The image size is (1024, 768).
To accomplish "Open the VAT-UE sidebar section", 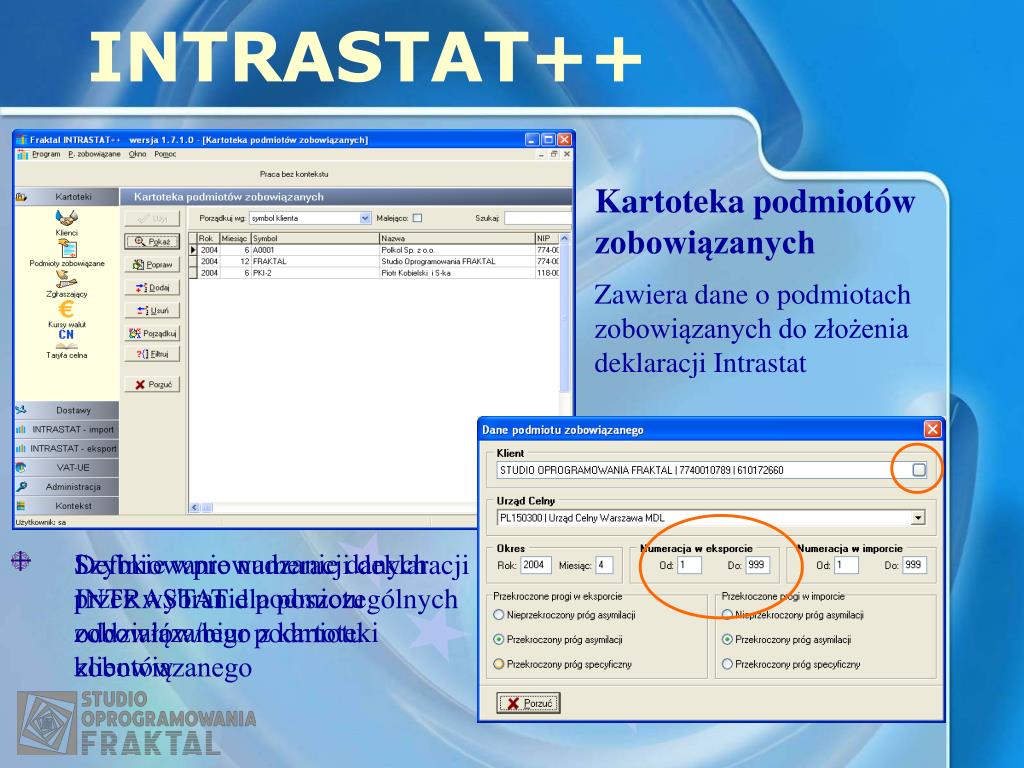I will [x=67, y=468].
